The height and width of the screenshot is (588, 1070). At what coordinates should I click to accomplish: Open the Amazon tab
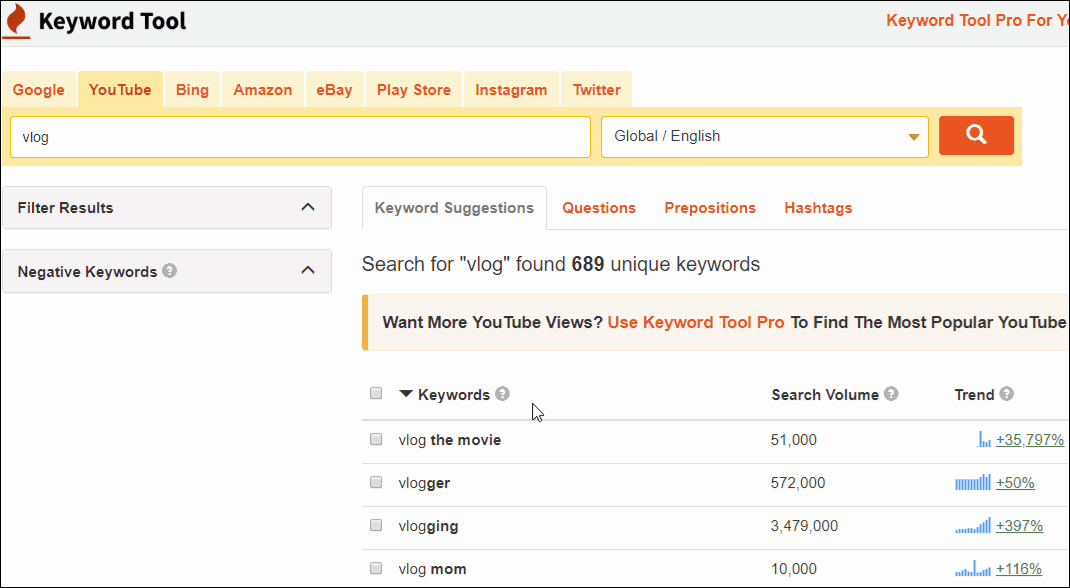pyautogui.click(x=263, y=89)
